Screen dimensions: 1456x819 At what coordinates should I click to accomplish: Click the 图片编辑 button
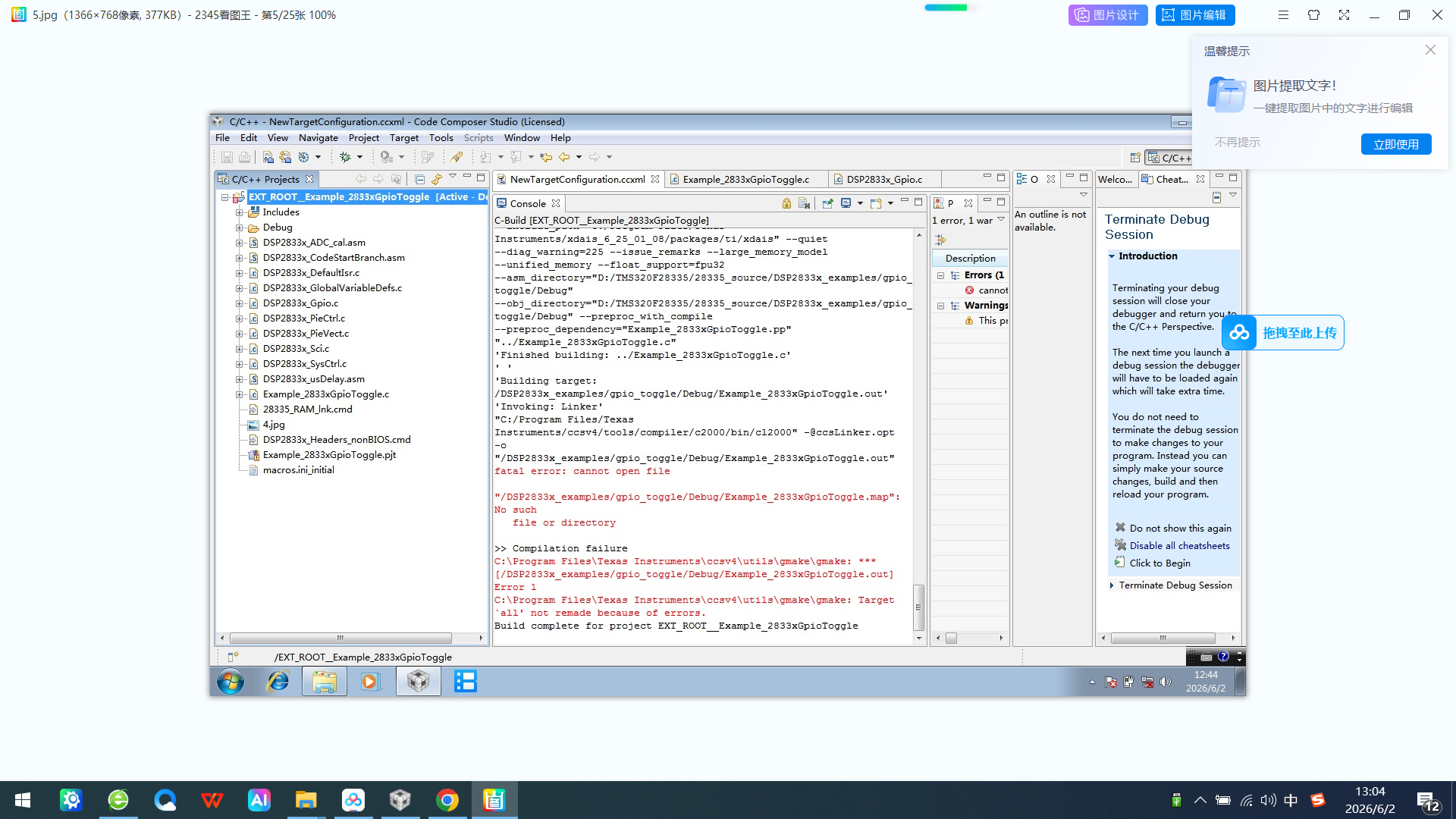1195,14
